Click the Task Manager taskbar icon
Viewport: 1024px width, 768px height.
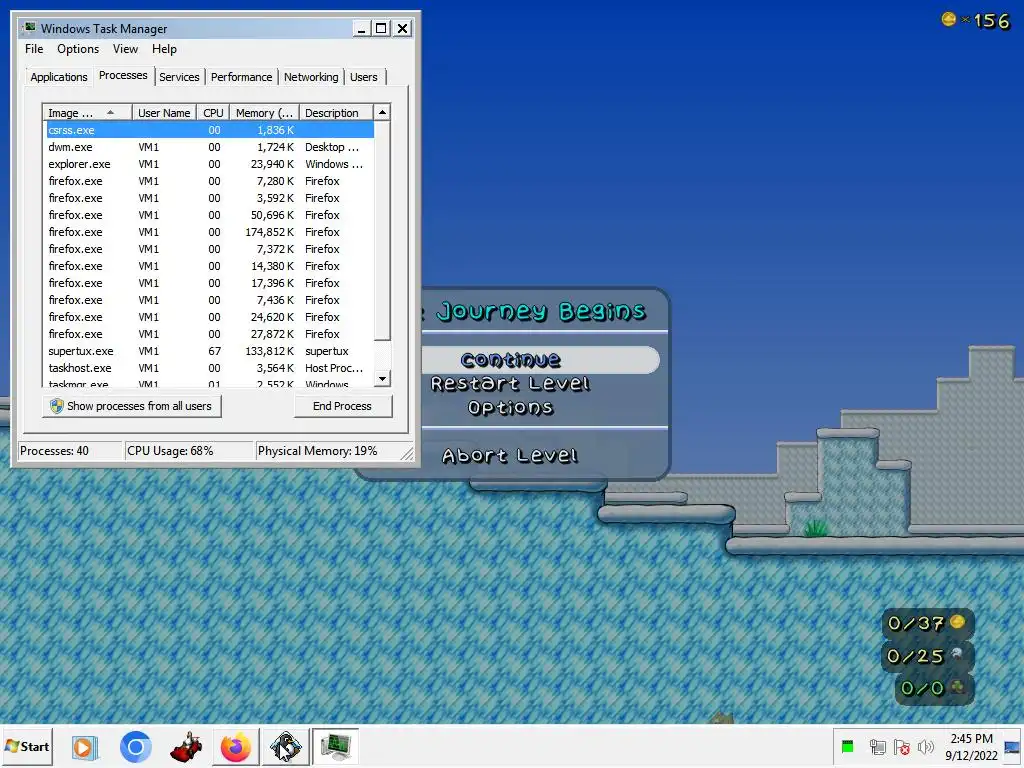pyautogui.click(x=335, y=746)
